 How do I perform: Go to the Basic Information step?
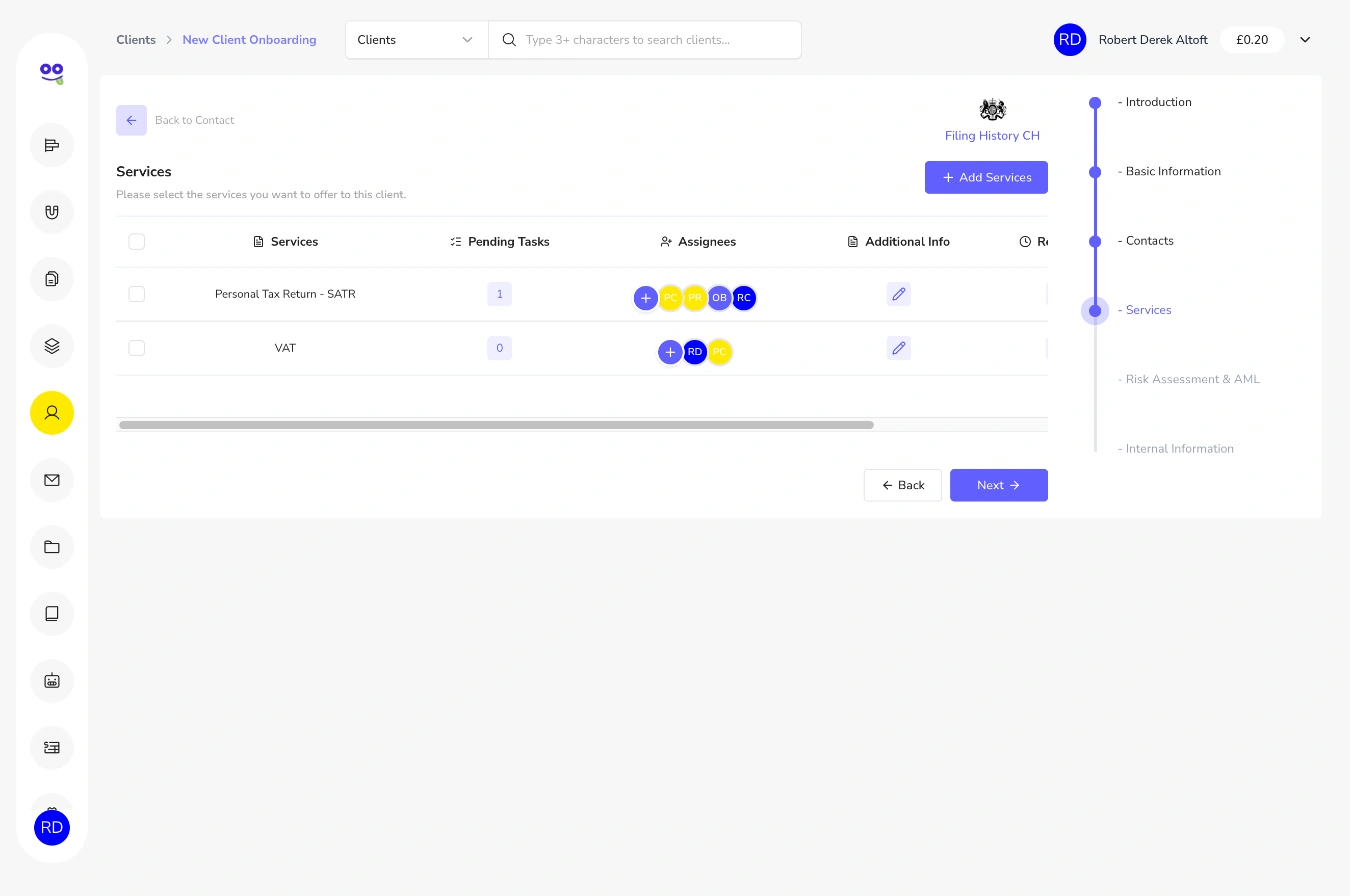pos(1169,171)
